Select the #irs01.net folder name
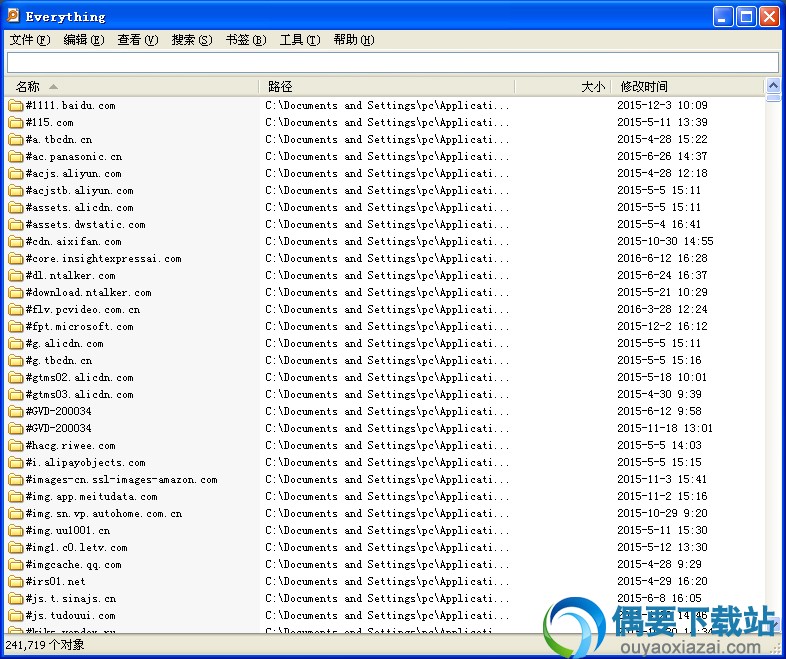786x659 pixels. pos(55,582)
